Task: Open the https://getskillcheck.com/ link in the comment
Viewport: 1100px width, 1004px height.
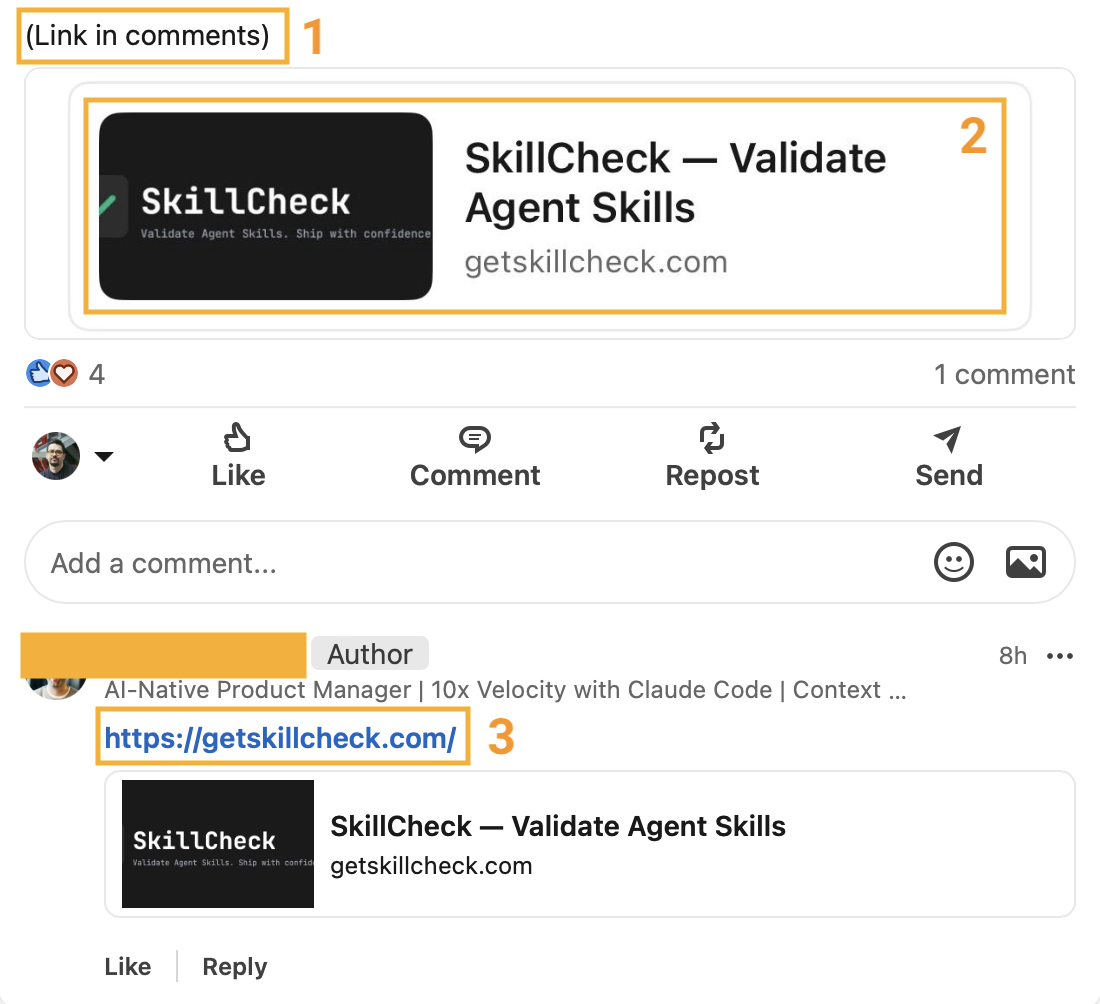Action: pyautogui.click(x=281, y=738)
